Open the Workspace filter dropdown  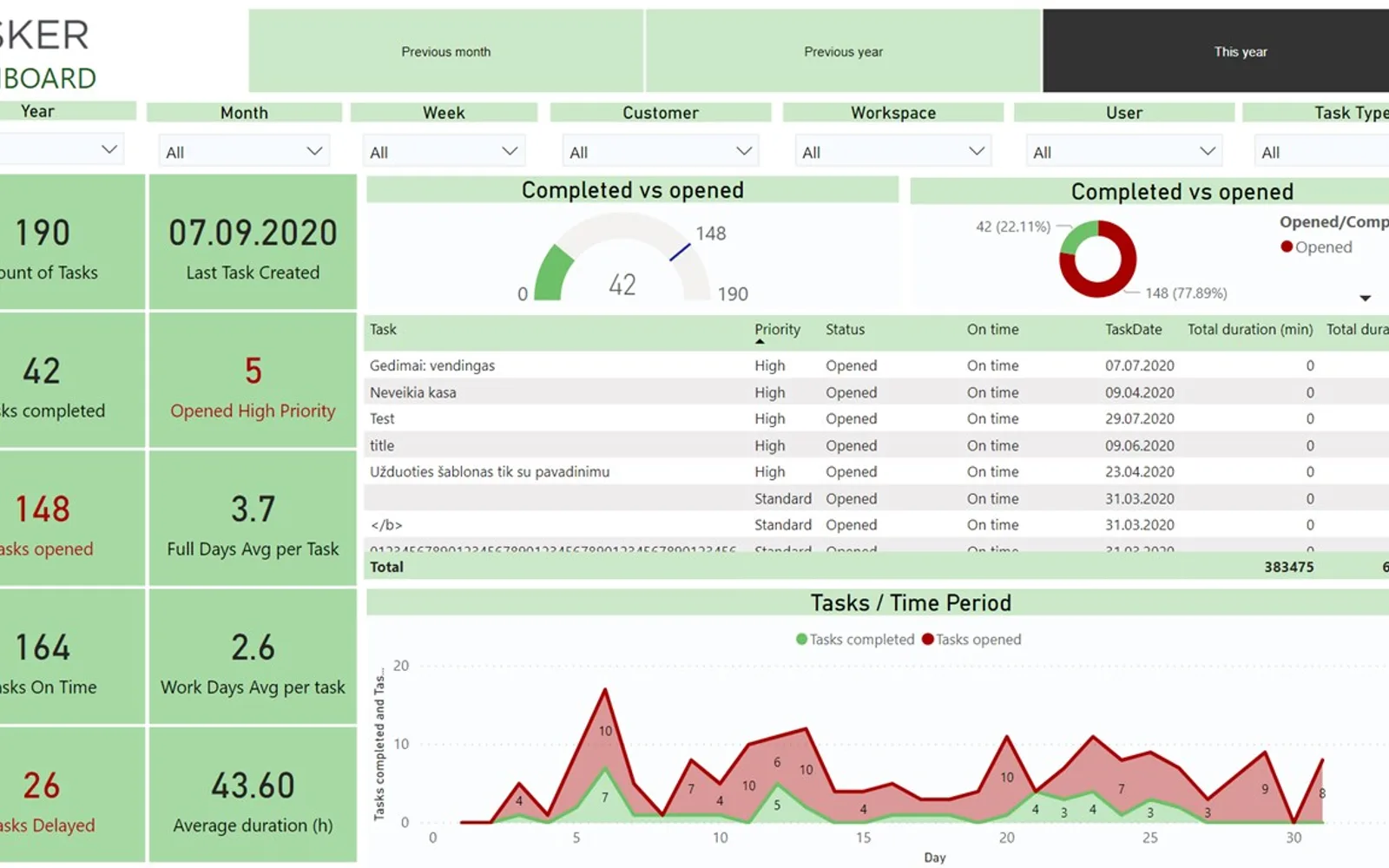(x=893, y=152)
